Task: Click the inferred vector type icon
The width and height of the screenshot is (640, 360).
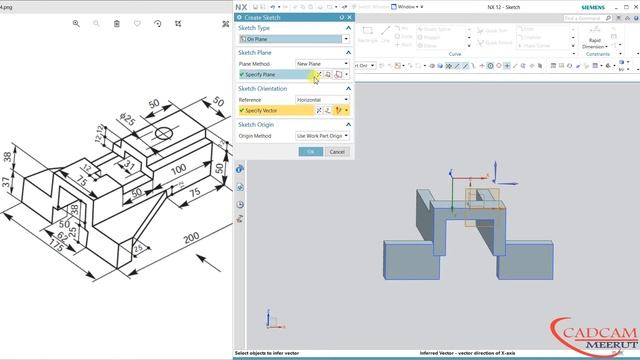Action: coord(338,111)
